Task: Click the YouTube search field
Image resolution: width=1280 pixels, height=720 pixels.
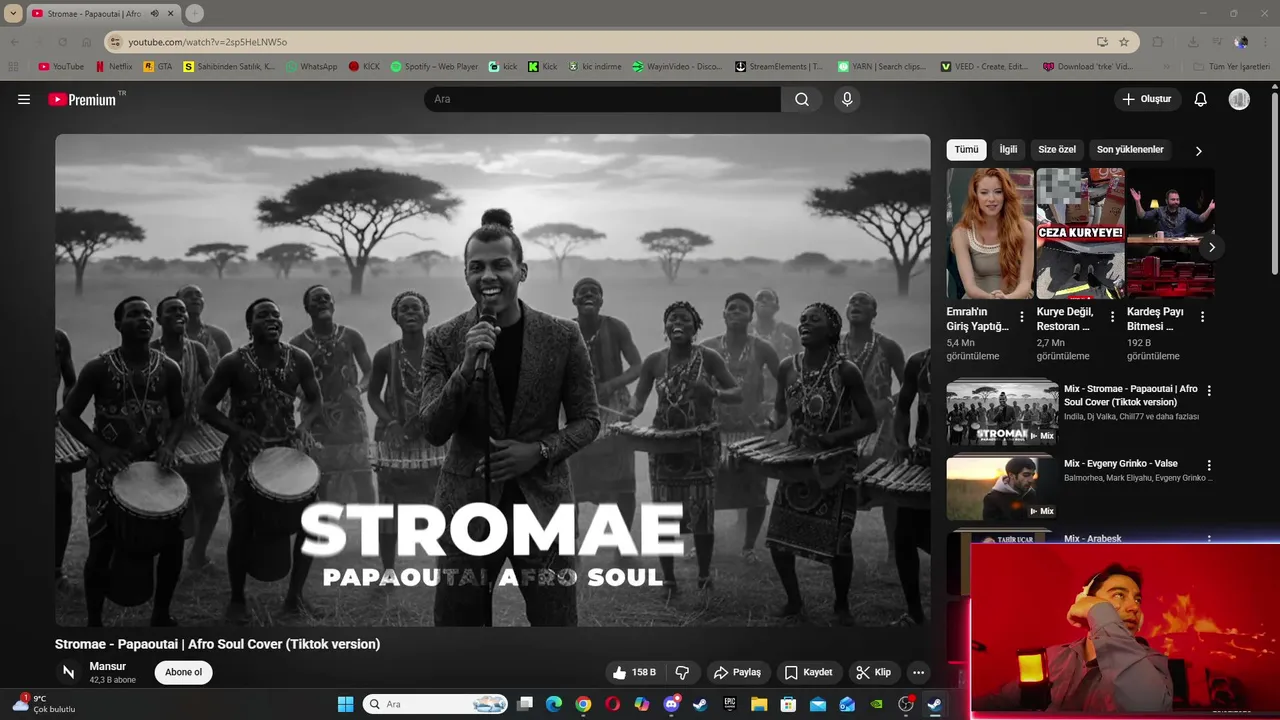Action: pyautogui.click(x=602, y=99)
